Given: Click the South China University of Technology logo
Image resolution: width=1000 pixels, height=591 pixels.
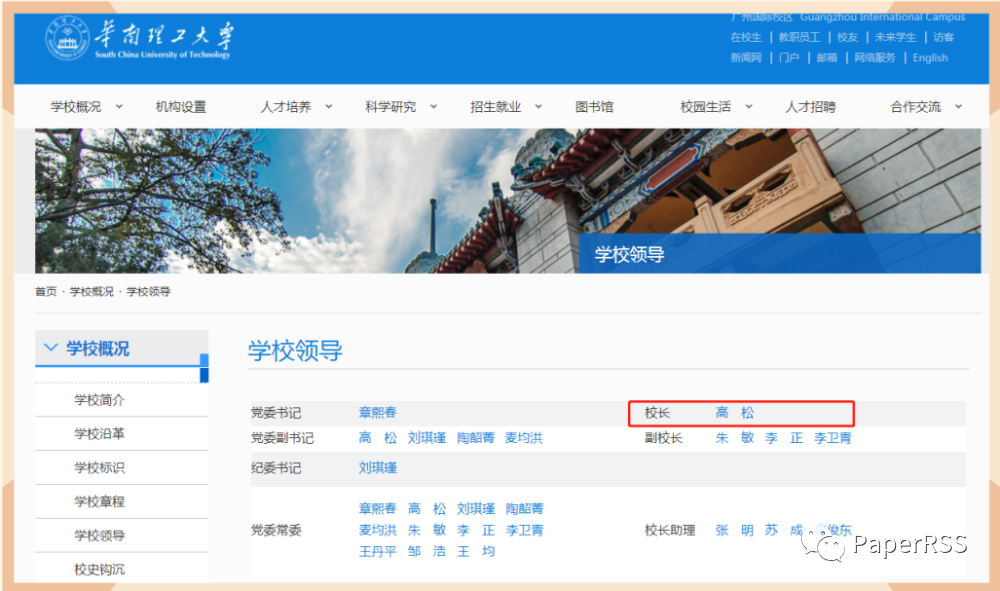Looking at the screenshot, I should click(140, 41).
